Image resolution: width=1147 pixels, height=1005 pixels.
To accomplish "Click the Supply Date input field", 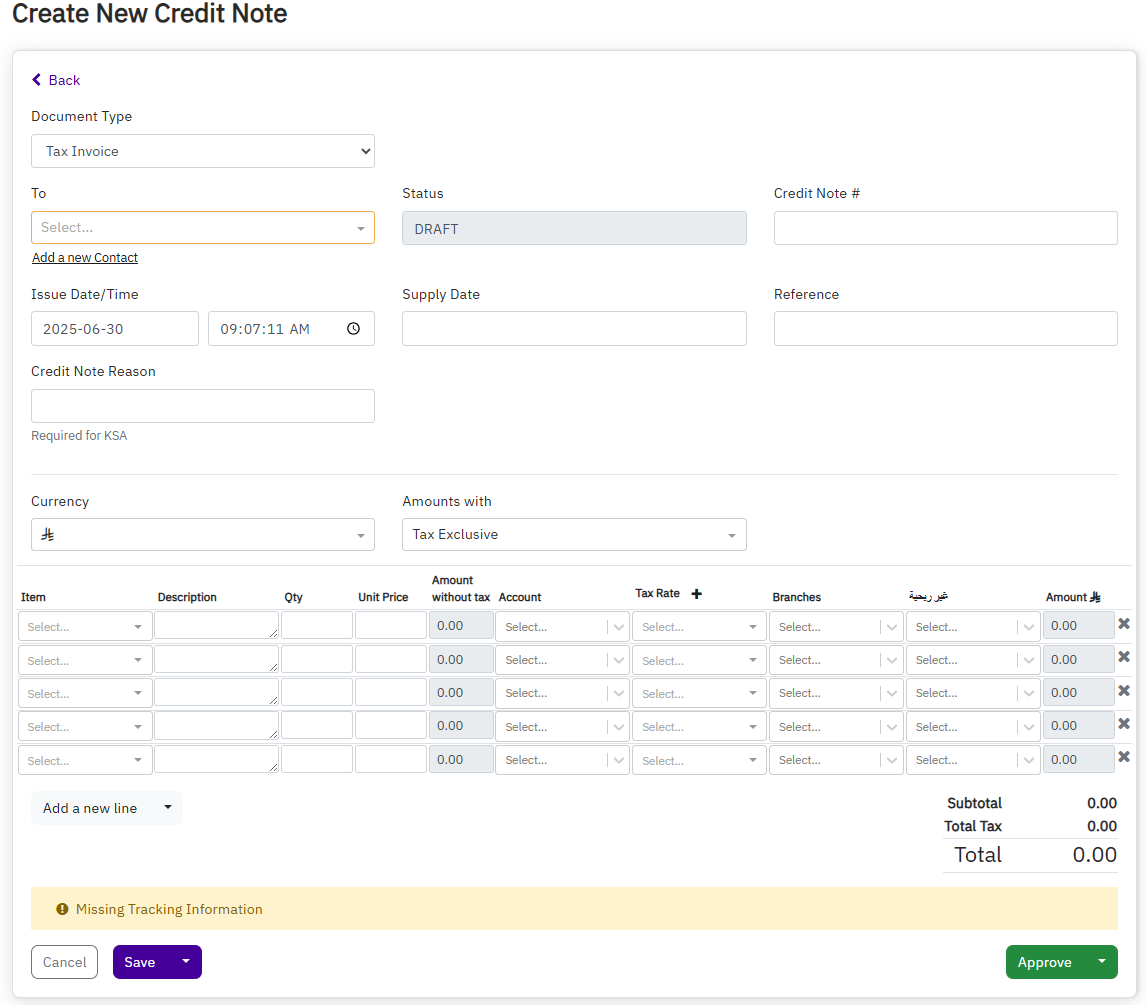I will click(573, 328).
